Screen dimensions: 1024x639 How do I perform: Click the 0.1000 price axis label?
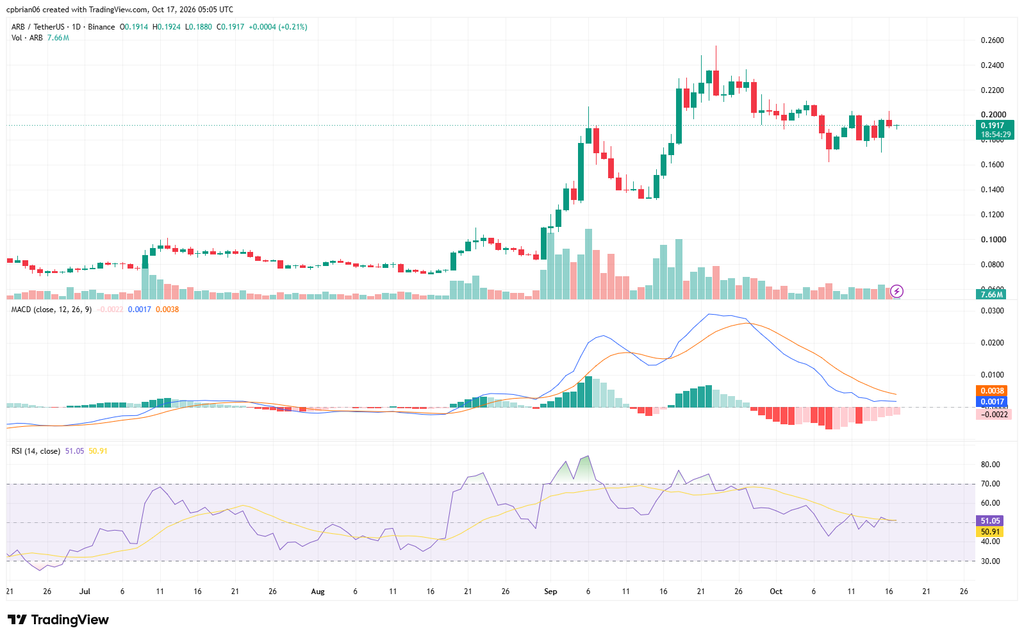(992, 240)
